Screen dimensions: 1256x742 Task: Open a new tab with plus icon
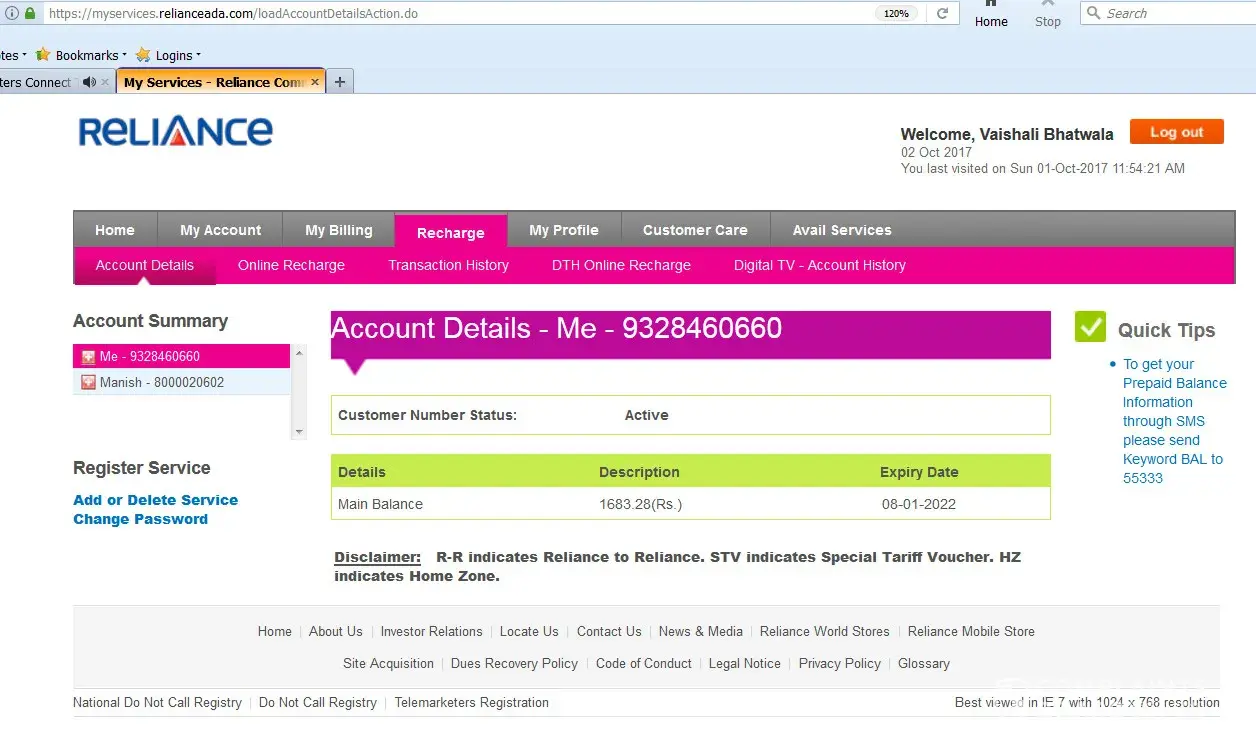(x=340, y=82)
